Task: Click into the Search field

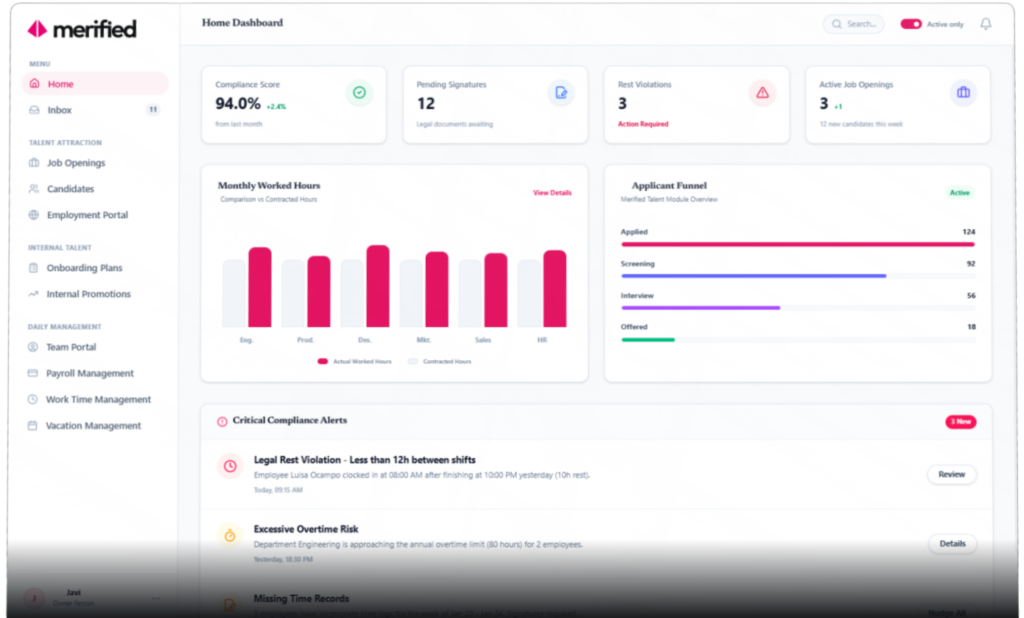Action: click(853, 24)
